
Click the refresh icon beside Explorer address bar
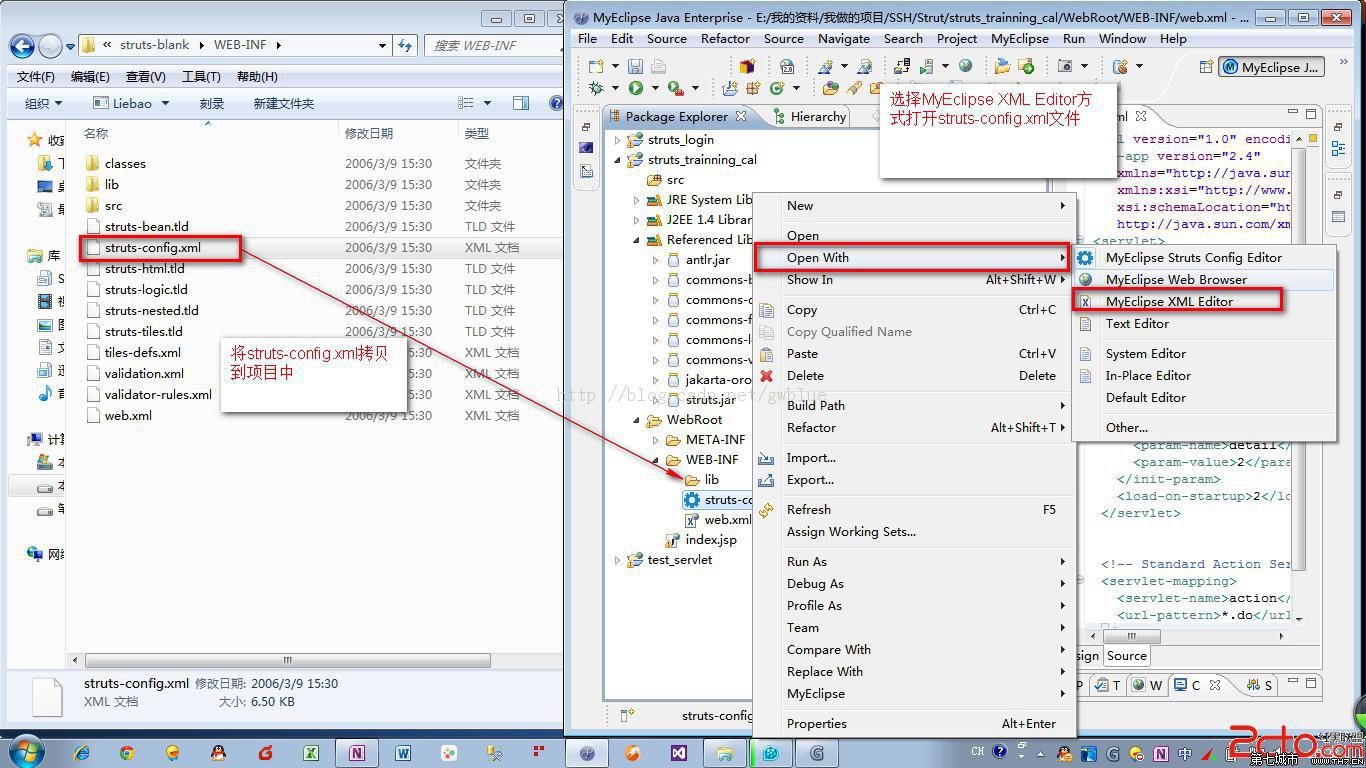pyautogui.click(x=404, y=45)
